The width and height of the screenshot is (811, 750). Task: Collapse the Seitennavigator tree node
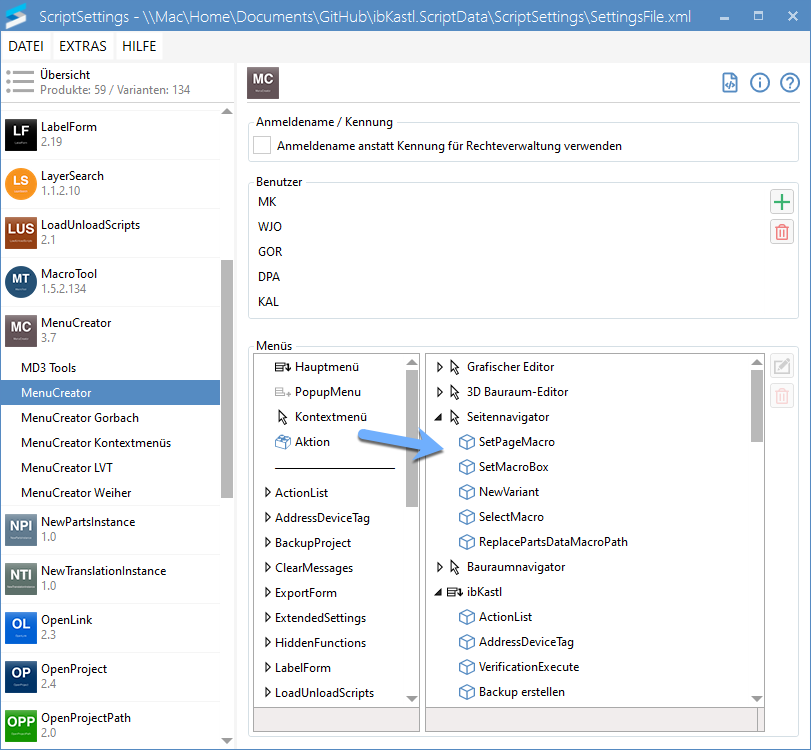[440, 417]
